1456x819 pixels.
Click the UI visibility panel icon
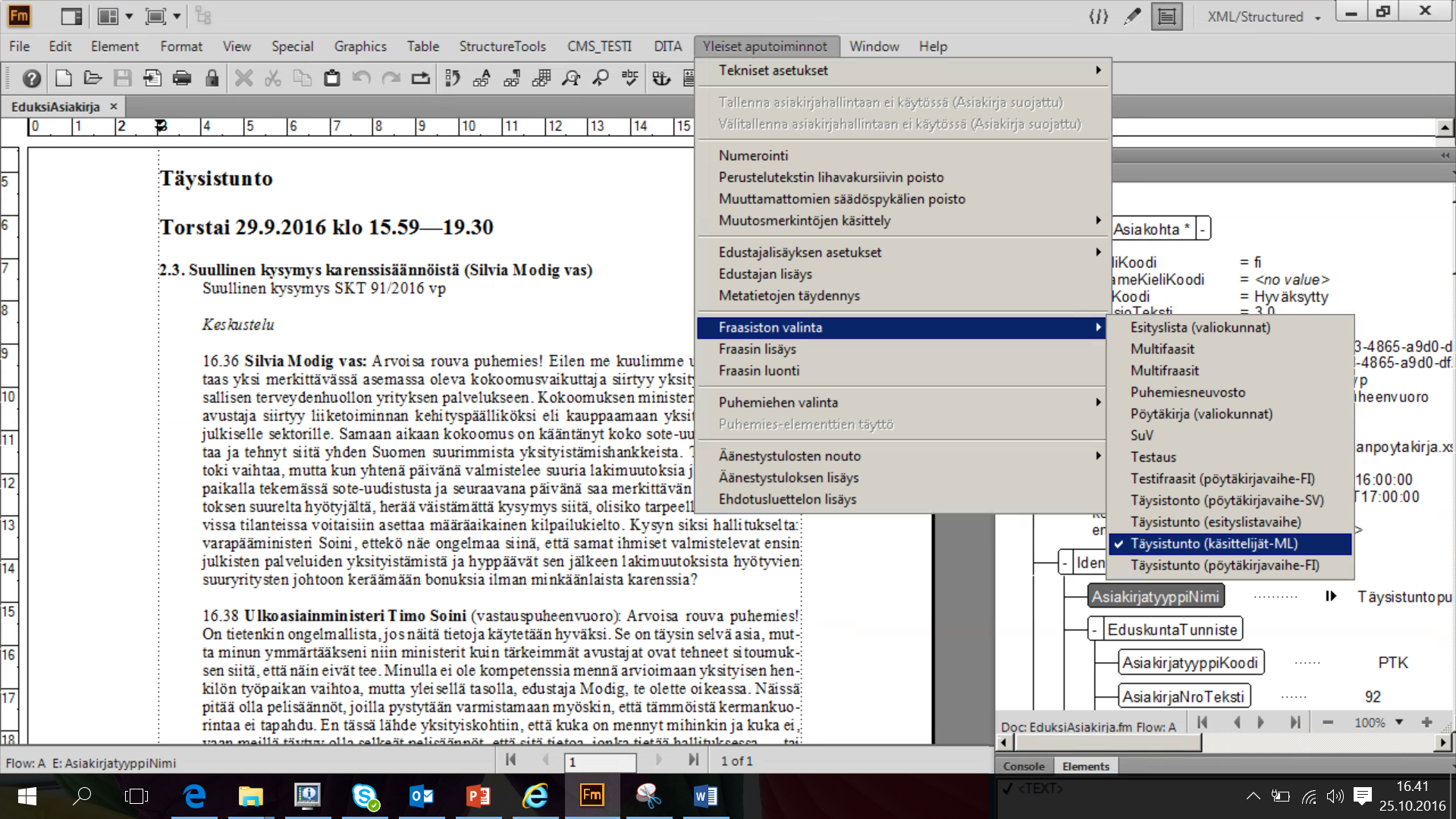72,16
